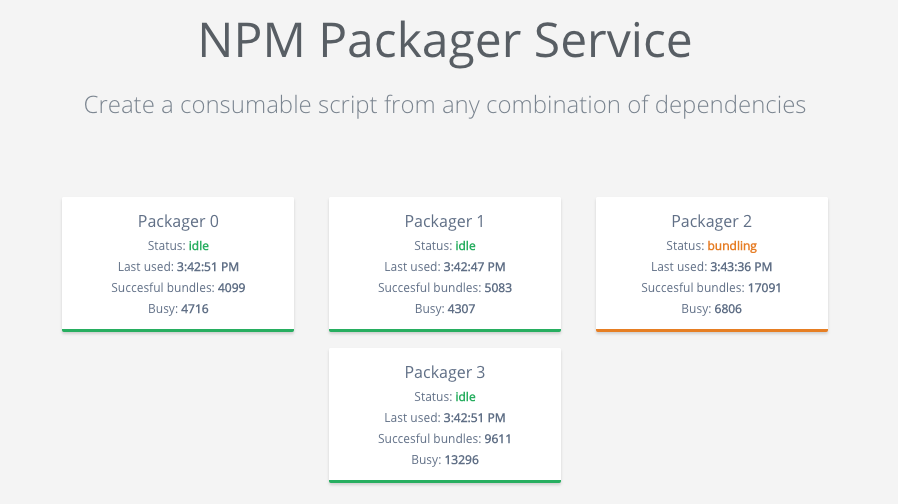Click the successful bundles count 4099
The height and width of the screenshot is (504, 898).
coord(231,288)
